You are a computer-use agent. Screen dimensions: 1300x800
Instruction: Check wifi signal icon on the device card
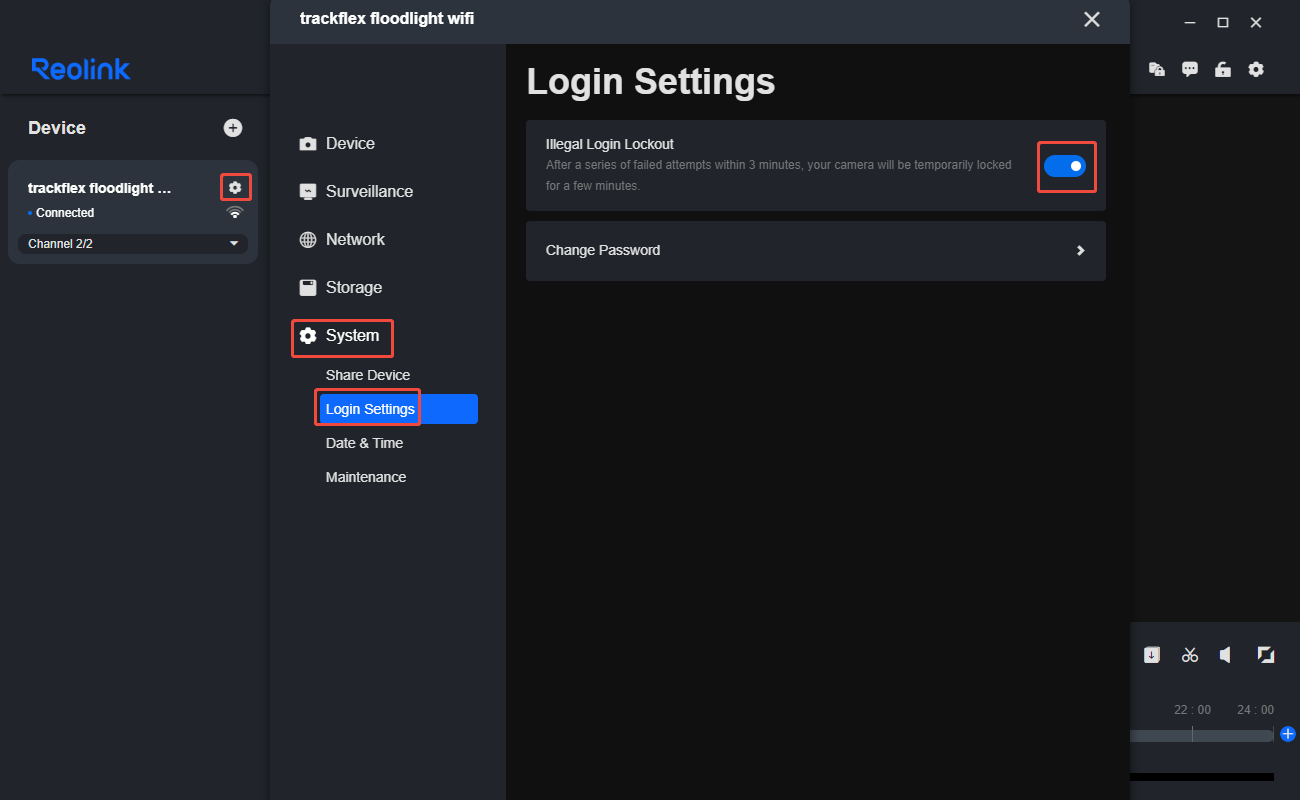click(234, 212)
